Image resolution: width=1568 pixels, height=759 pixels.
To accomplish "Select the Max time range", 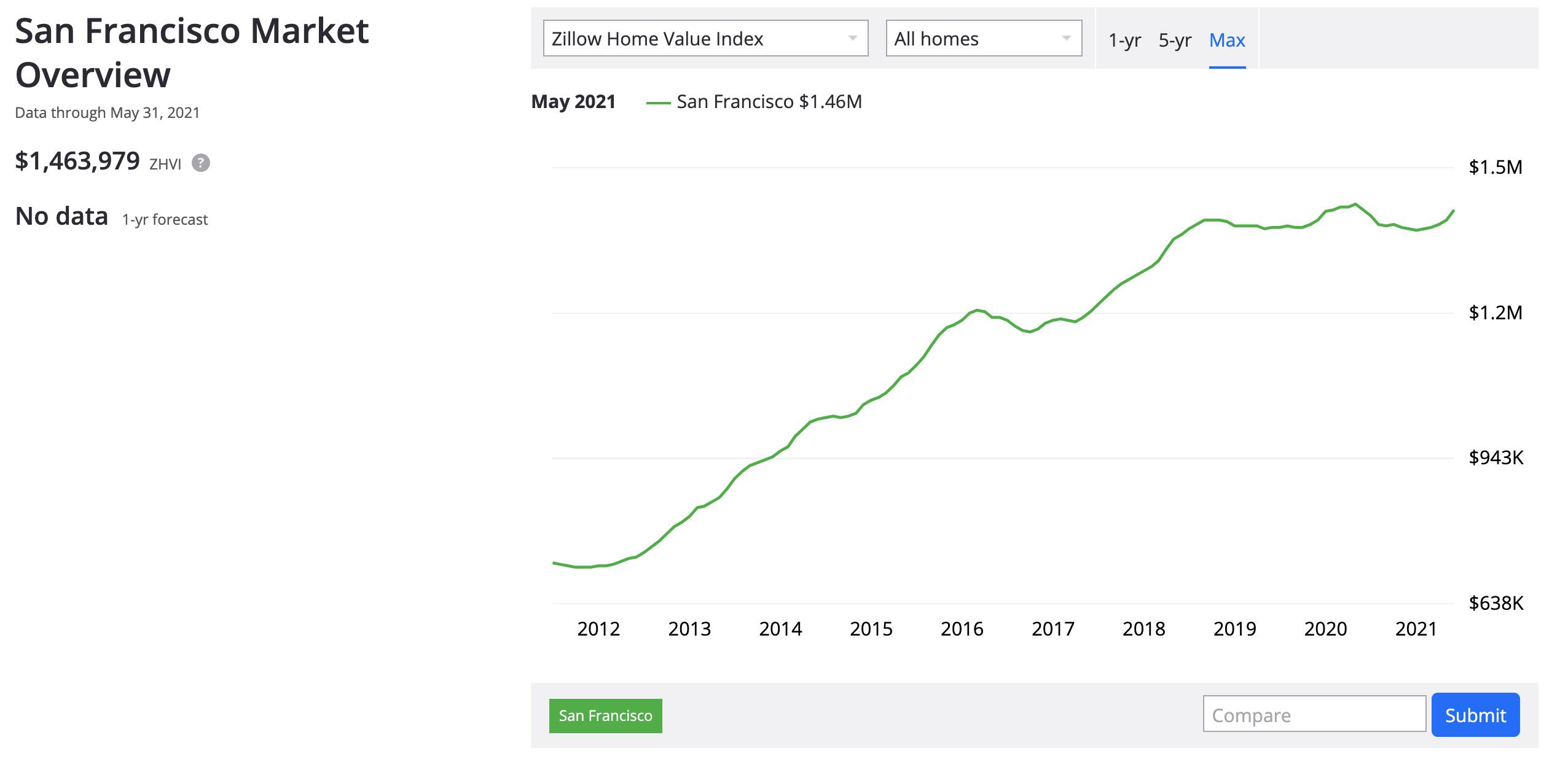I will pos(1227,40).
